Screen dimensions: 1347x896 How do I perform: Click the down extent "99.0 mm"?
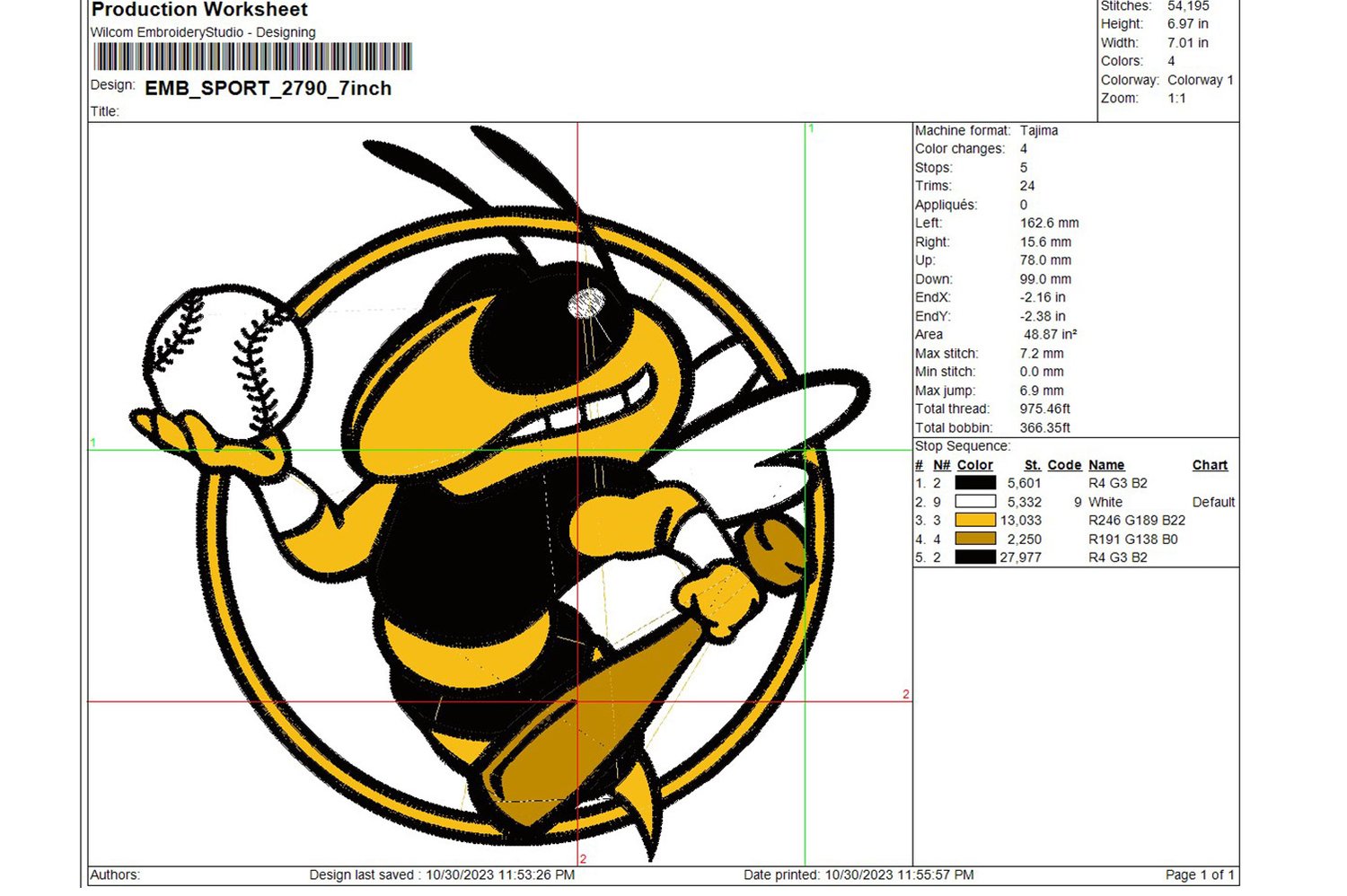(1046, 279)
